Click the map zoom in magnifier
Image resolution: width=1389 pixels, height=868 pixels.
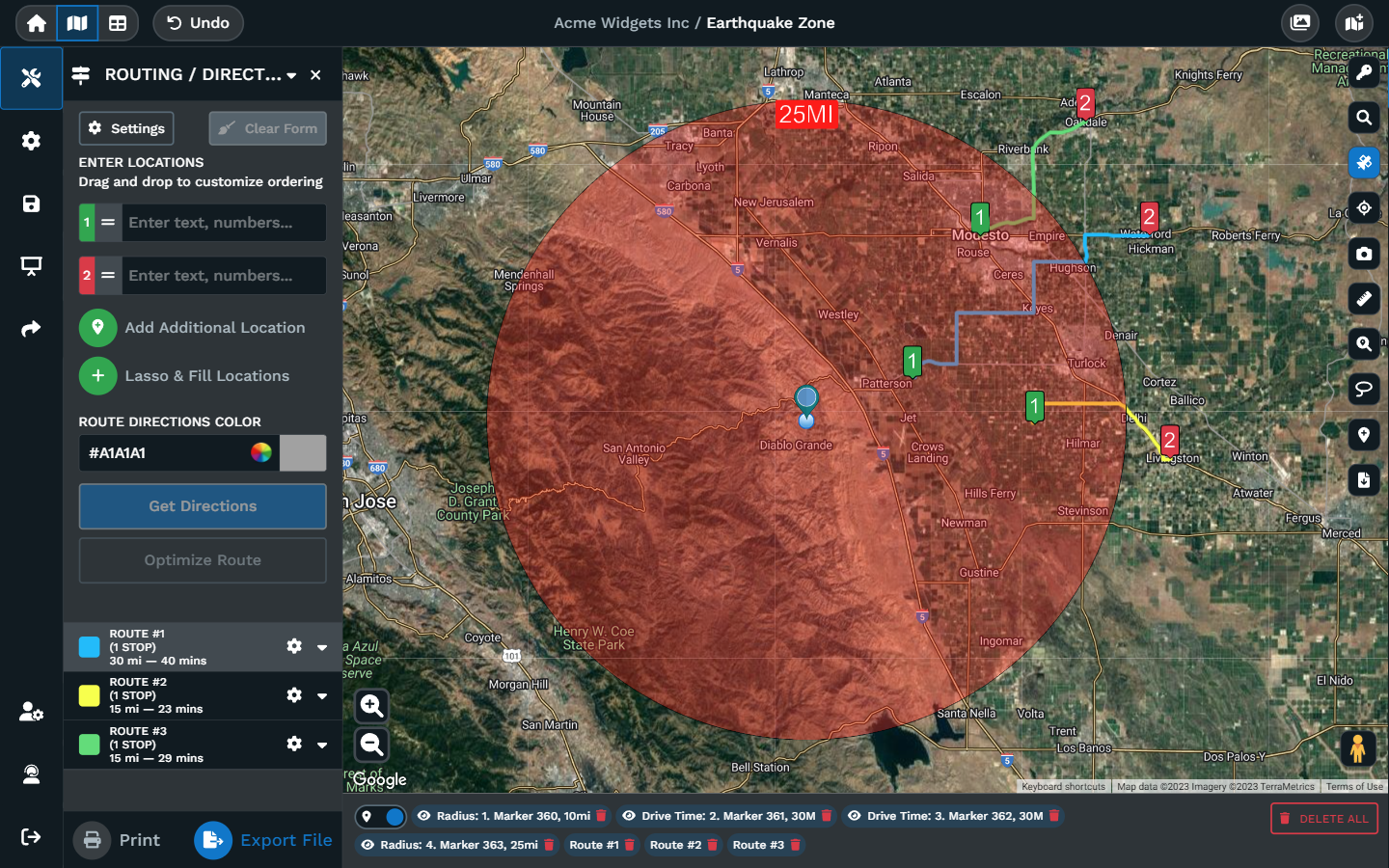372,706
